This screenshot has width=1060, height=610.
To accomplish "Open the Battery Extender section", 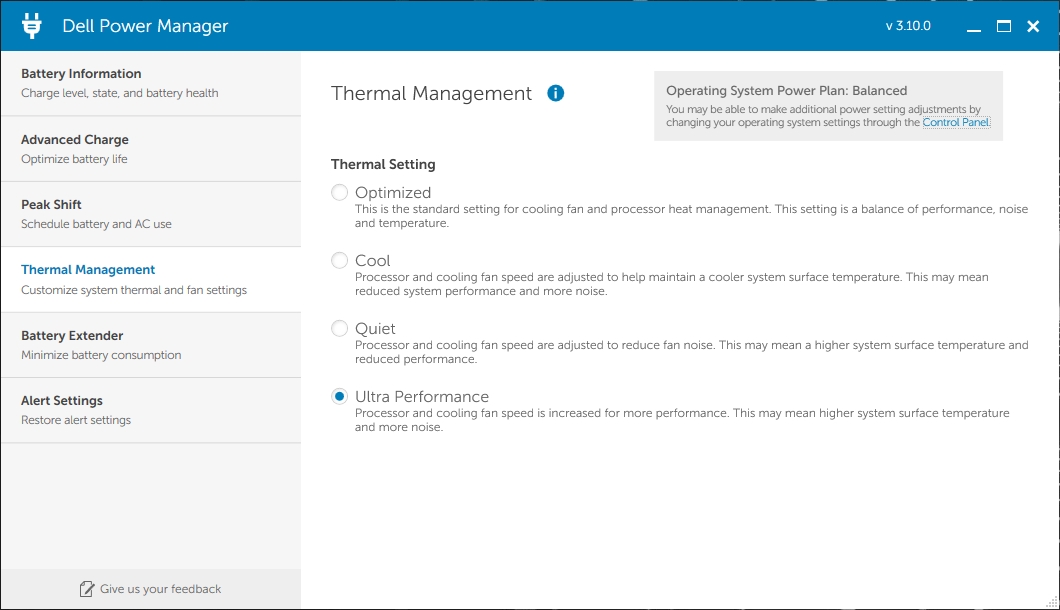I will pyautogui.click(x=150, y=345).
